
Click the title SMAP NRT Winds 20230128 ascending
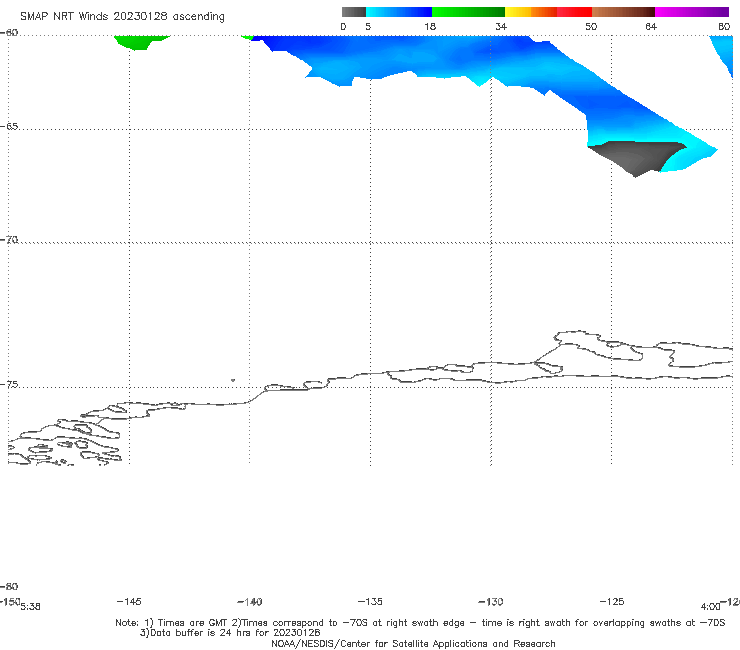point(122,17)
